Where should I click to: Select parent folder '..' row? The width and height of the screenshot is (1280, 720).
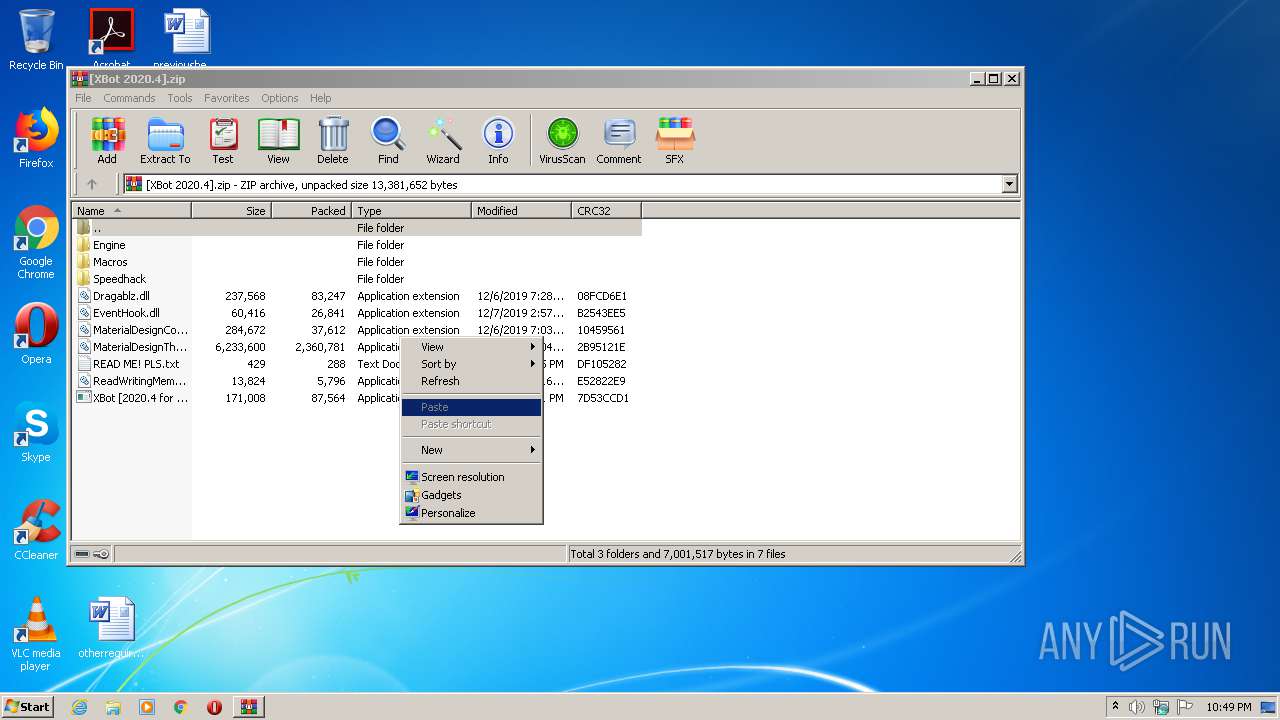357,228
